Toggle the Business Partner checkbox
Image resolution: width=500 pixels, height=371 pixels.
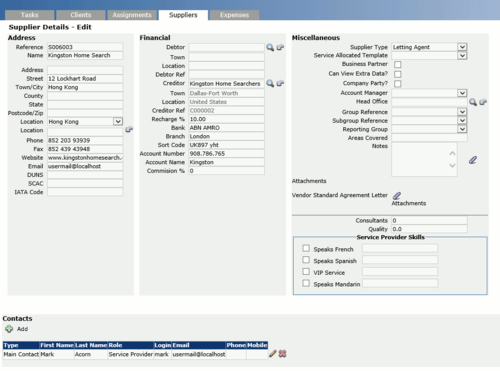pyautogui.click(x=398, y=64)
